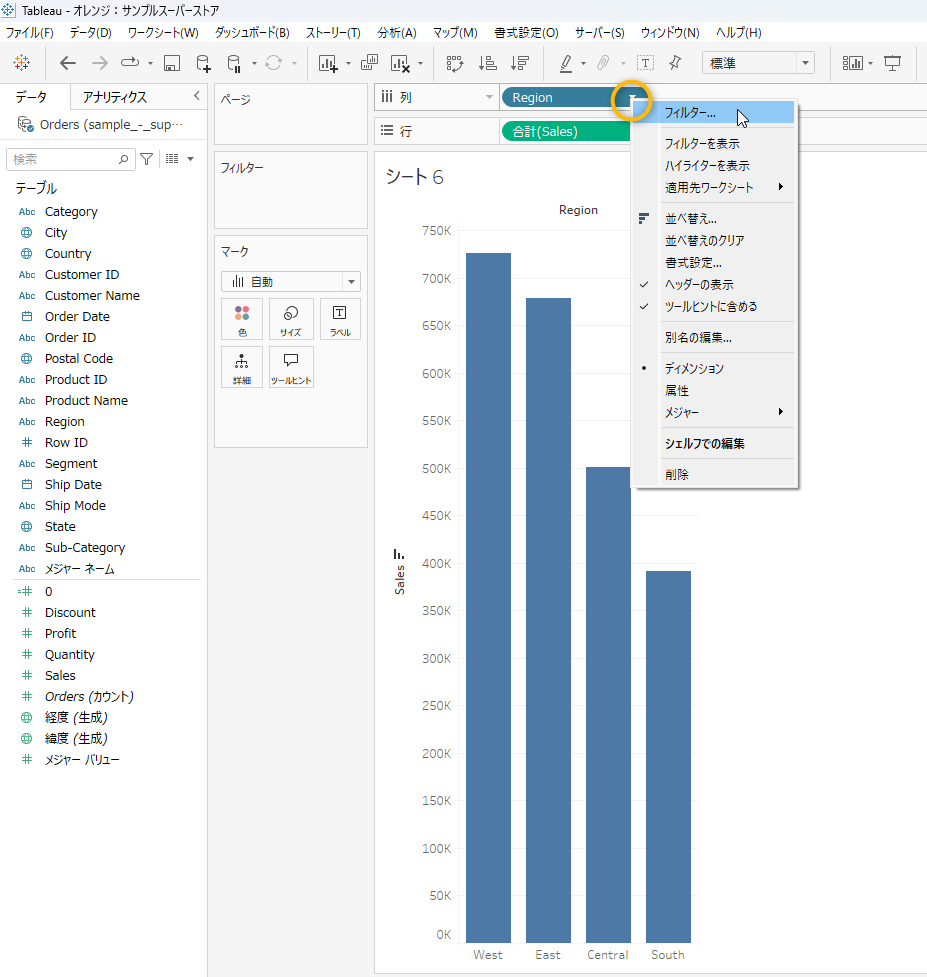Switch to the アナリティクス tab
927x977 pixels.
pyautogui.click(x=115, y=97)
